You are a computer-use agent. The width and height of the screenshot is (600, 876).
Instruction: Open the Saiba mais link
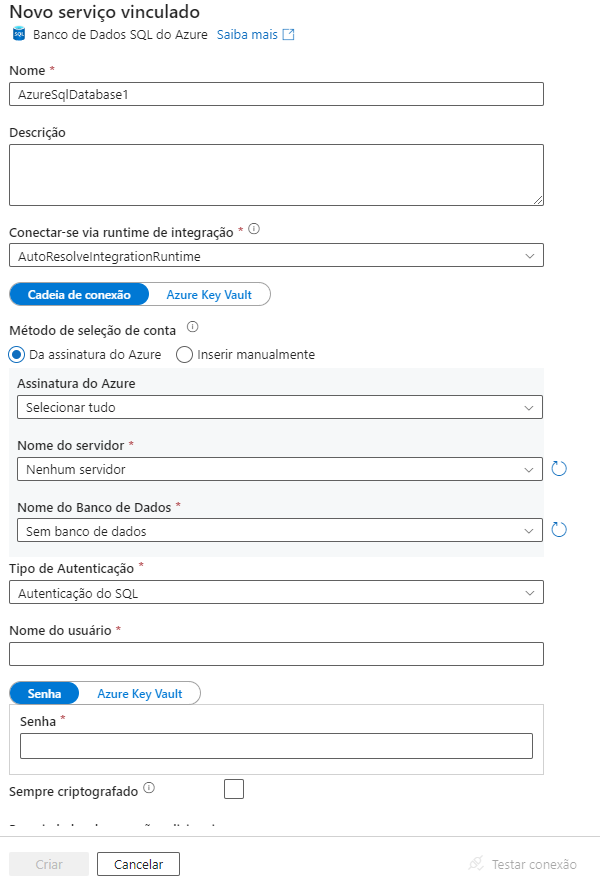click(x=247, y=34)
